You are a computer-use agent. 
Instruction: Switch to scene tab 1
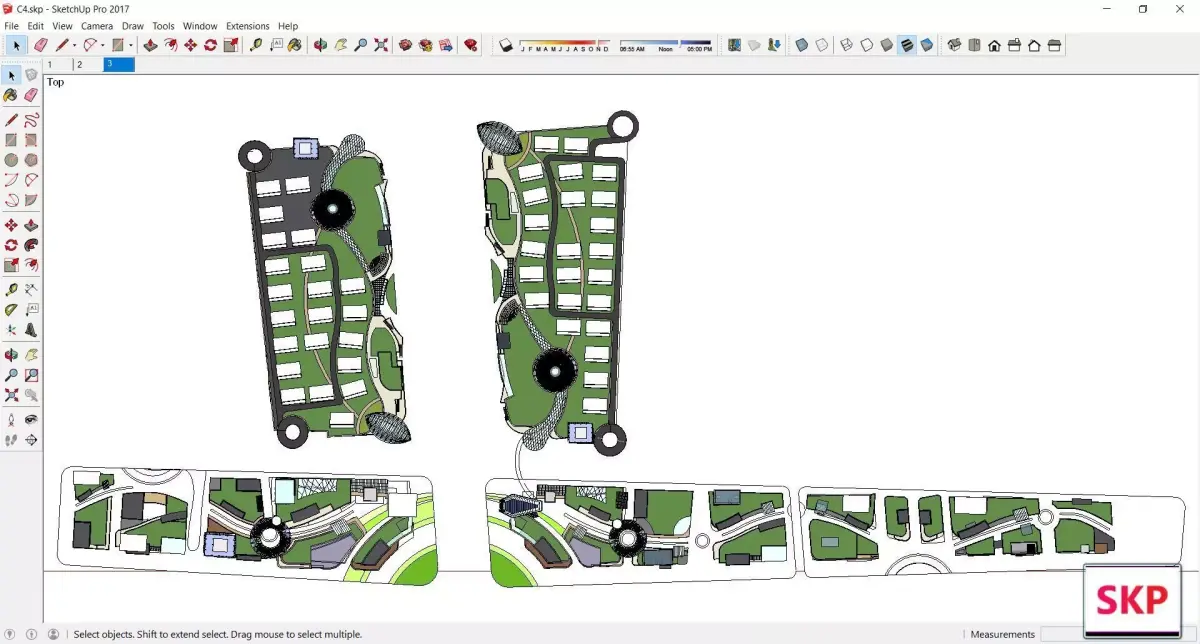coord(58,65)
